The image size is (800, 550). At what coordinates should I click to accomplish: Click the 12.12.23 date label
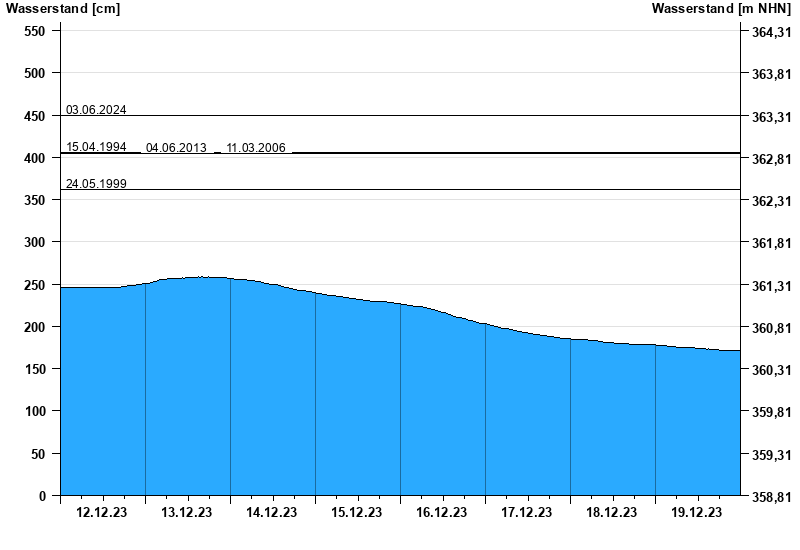coord(102,513)
